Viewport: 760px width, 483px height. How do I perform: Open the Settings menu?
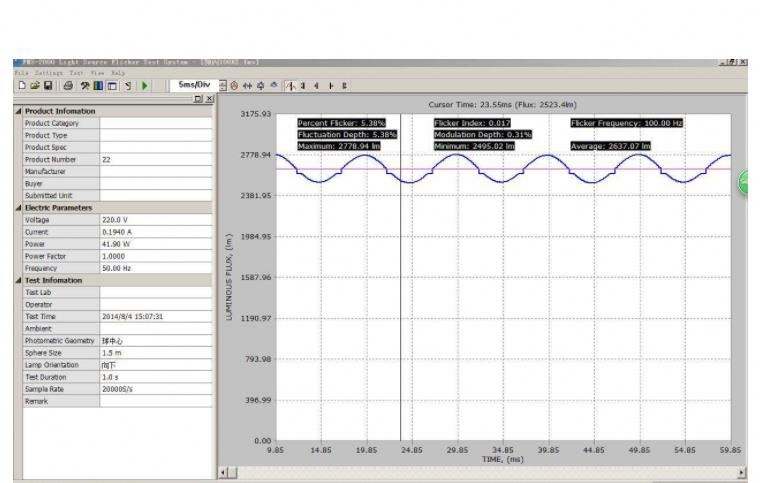[x=48, y=73]
